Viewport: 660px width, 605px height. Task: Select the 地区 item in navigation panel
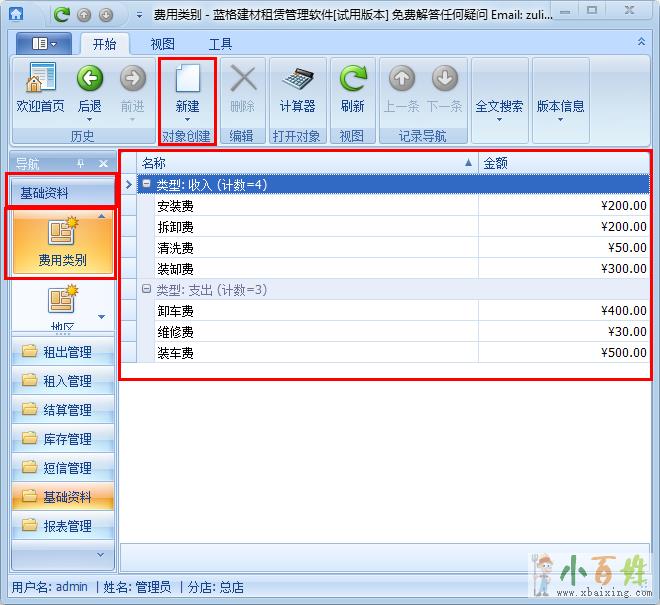point(62,305)
